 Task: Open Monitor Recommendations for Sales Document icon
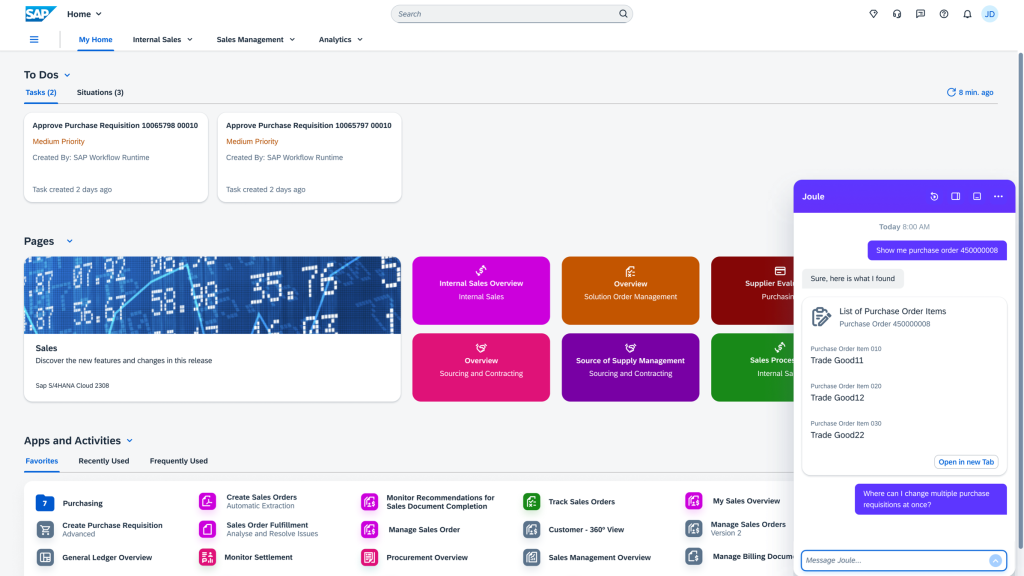370,502
